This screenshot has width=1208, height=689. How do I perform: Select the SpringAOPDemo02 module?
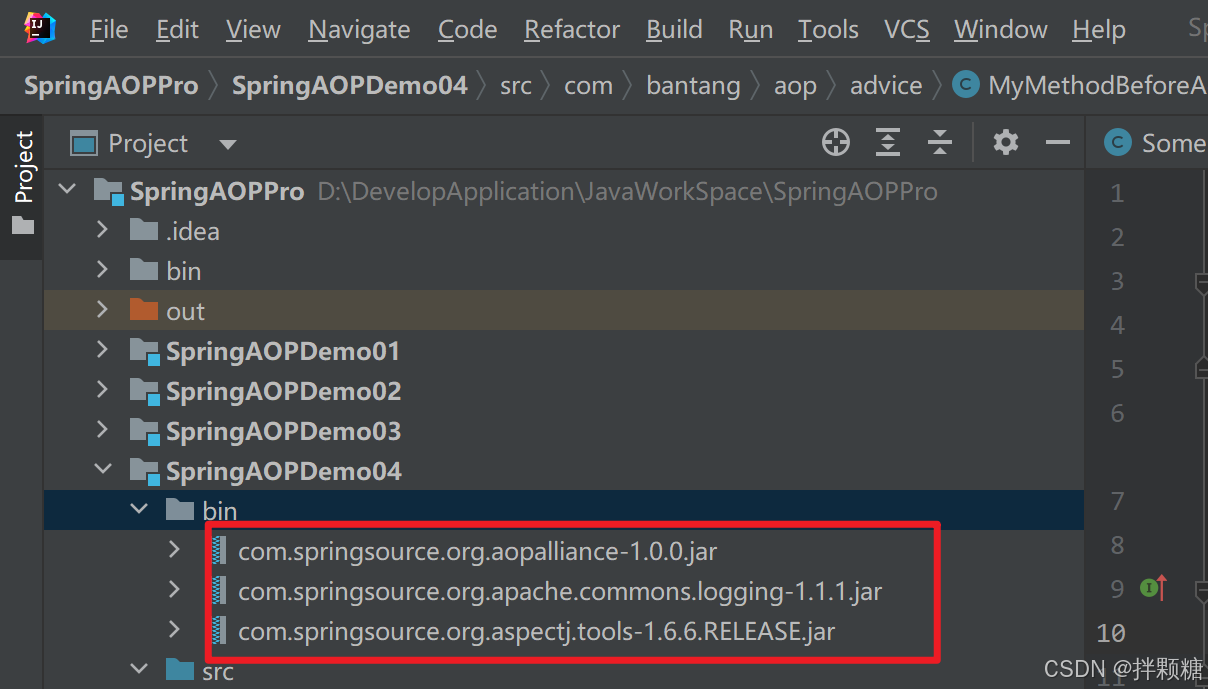[564, 391]
